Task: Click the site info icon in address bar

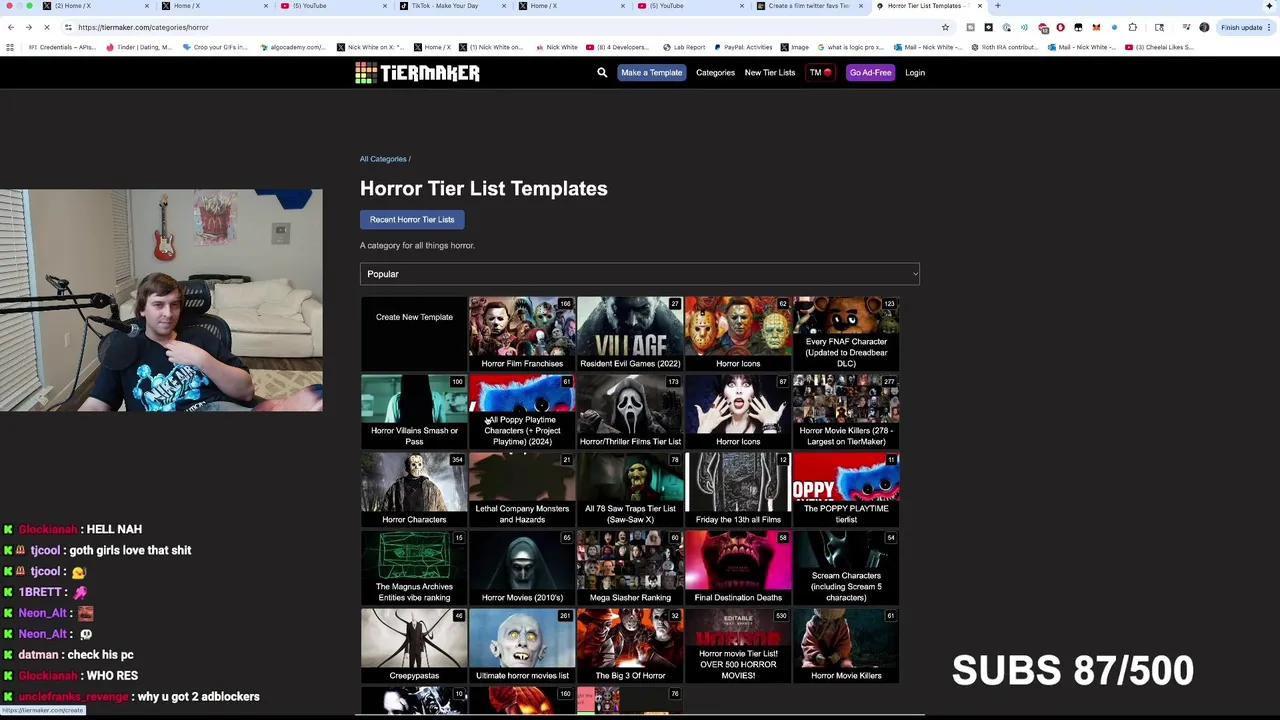Action: 68,27
